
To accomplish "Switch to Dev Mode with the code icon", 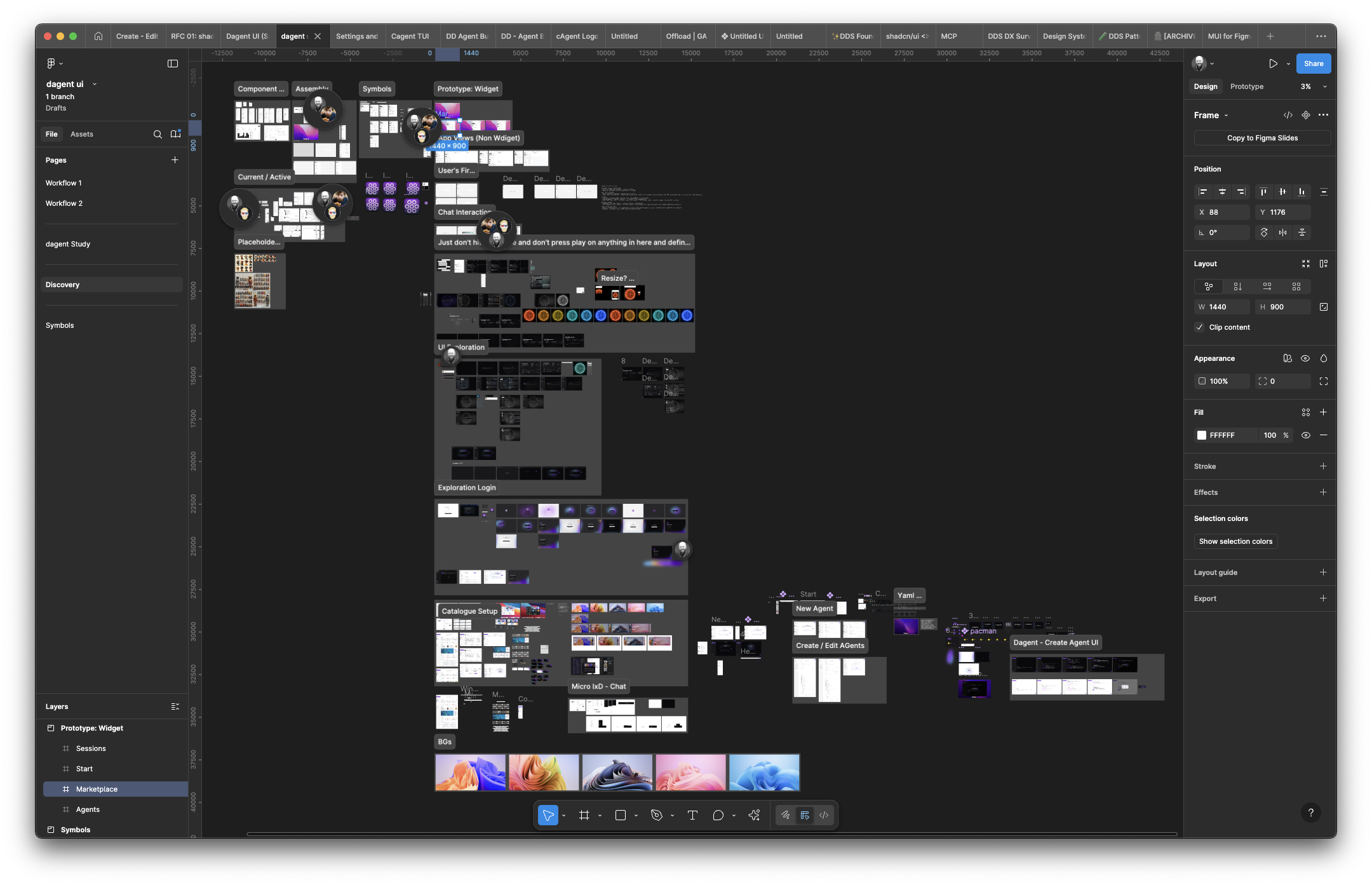I will [x=824, y=815].
